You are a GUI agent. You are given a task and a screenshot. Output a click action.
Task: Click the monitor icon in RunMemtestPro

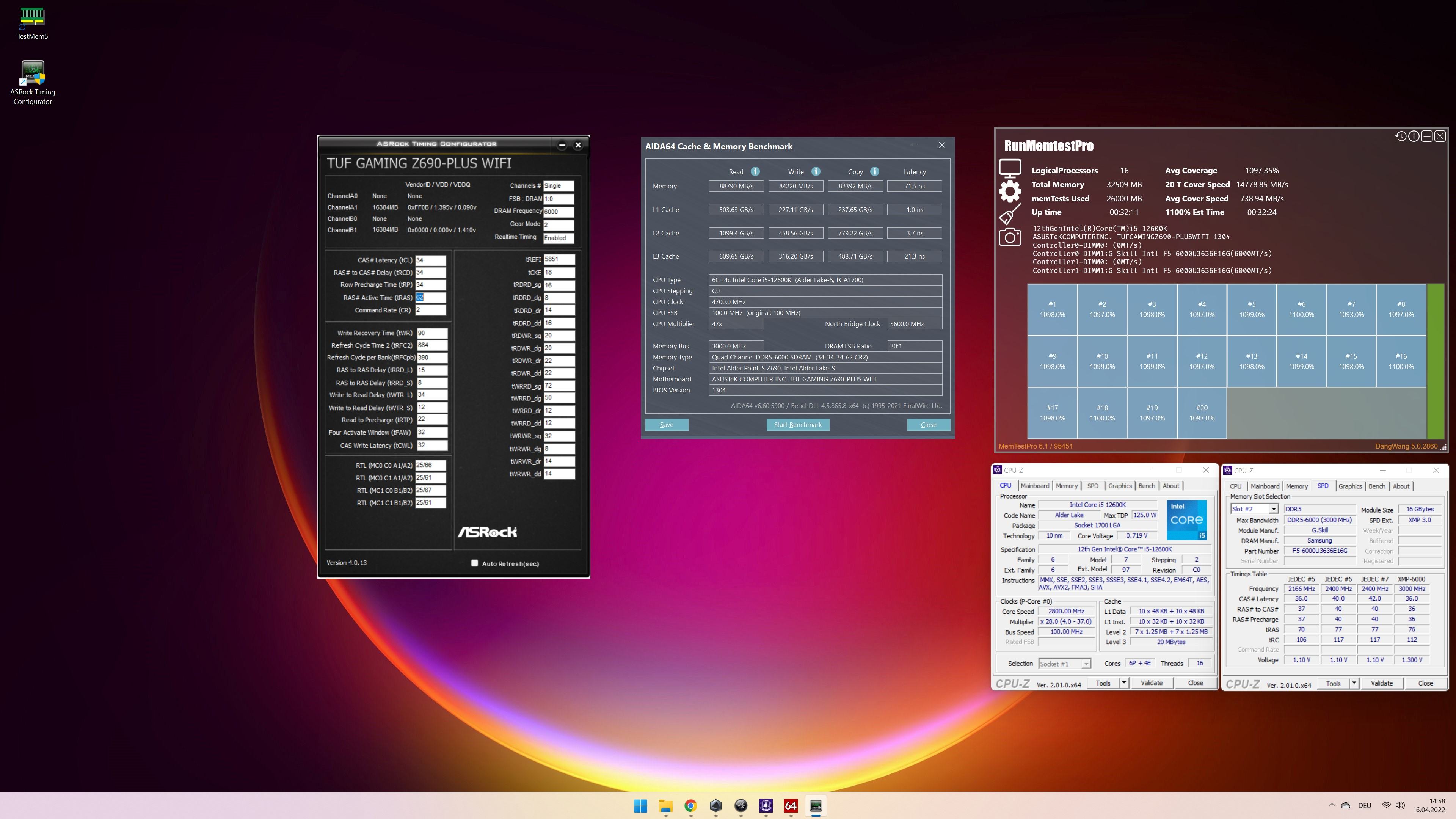(x=1009, y=168)
